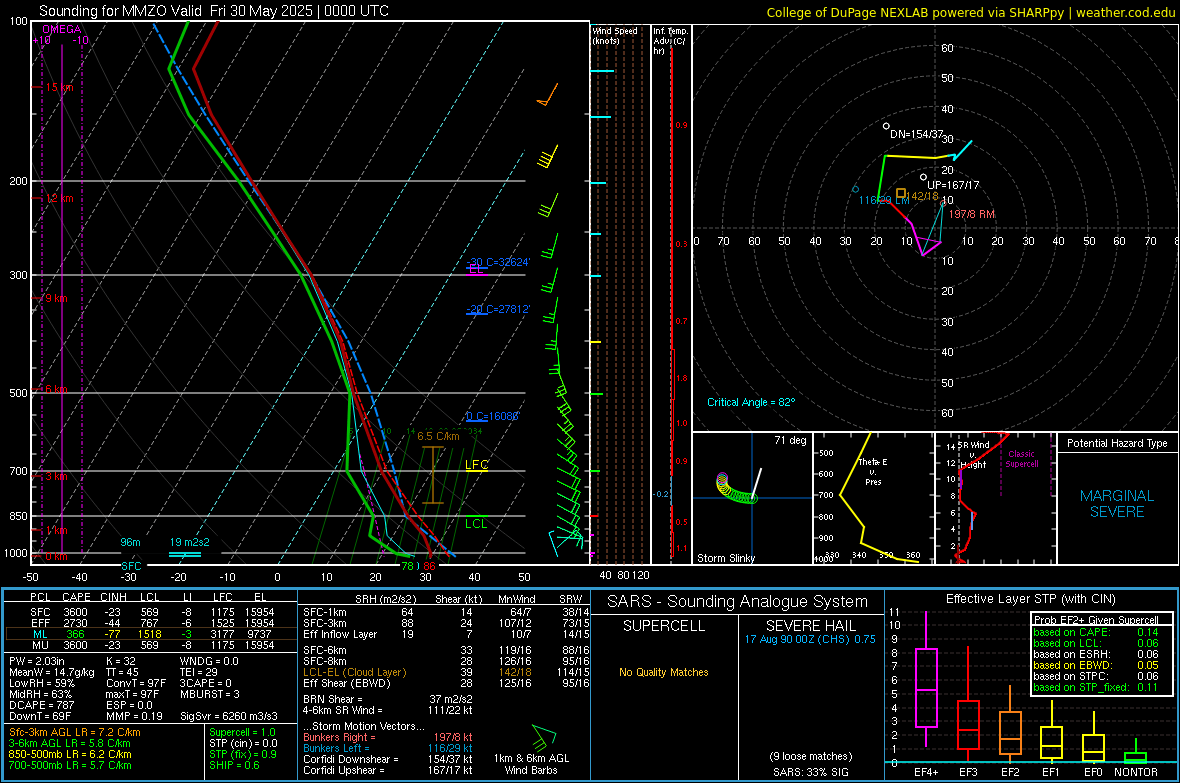Click the EFF row in the parcel table
Viewport: 1180px width, 783px height.
coord(151,623)
